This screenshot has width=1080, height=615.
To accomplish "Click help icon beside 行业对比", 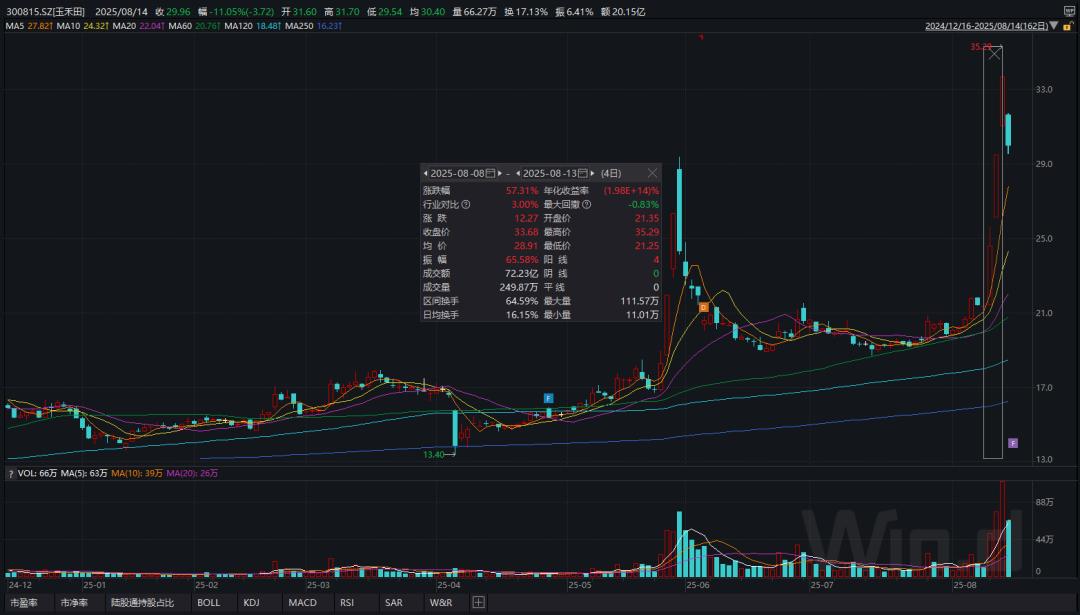I will 465,204.
